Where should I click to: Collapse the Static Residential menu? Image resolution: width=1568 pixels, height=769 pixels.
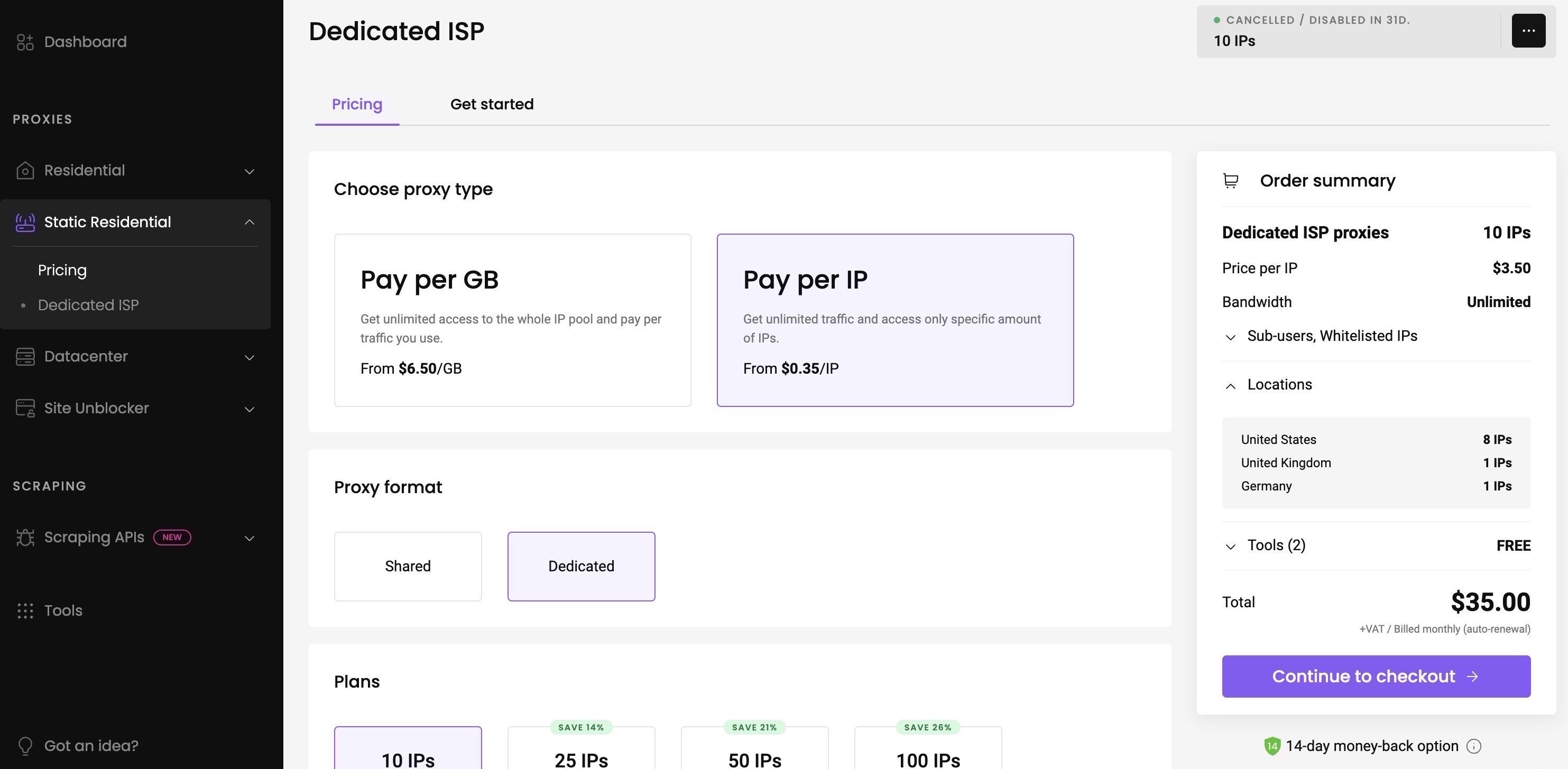[x=249, y=222]
